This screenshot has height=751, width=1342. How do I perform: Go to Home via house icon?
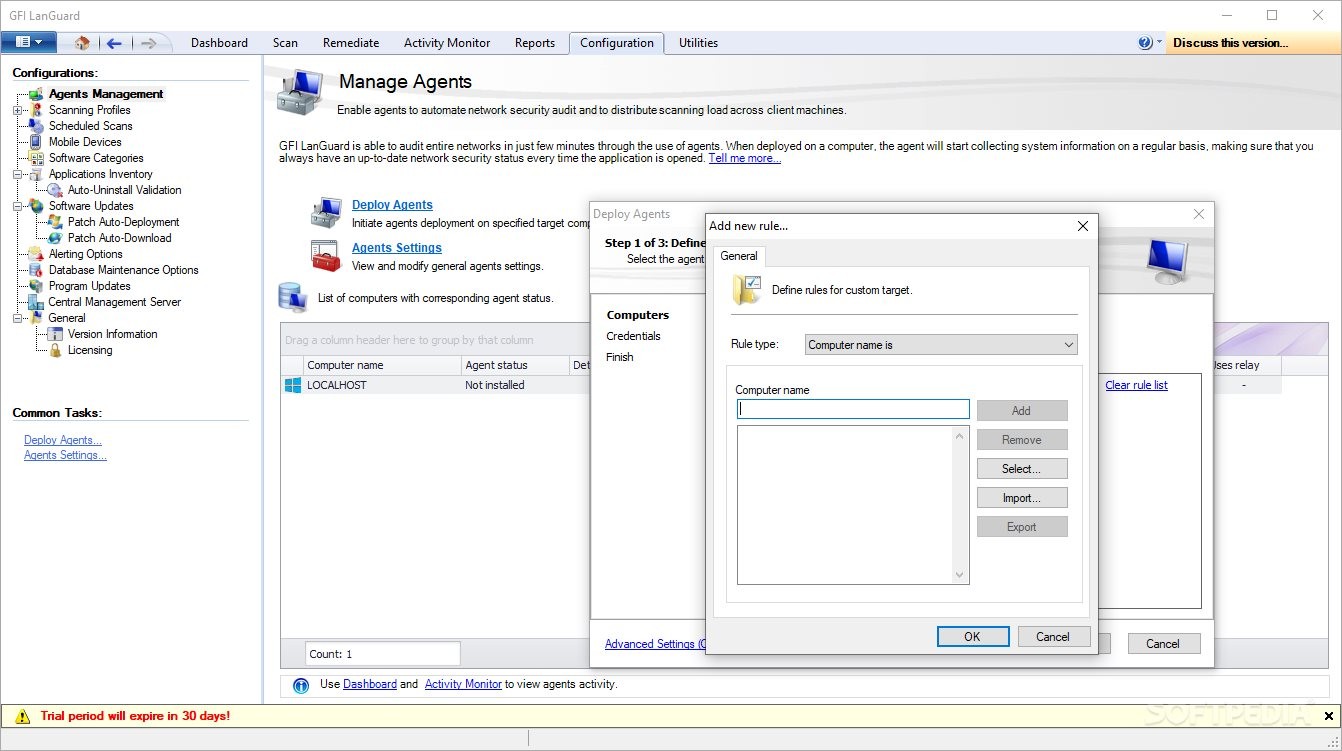82,42
